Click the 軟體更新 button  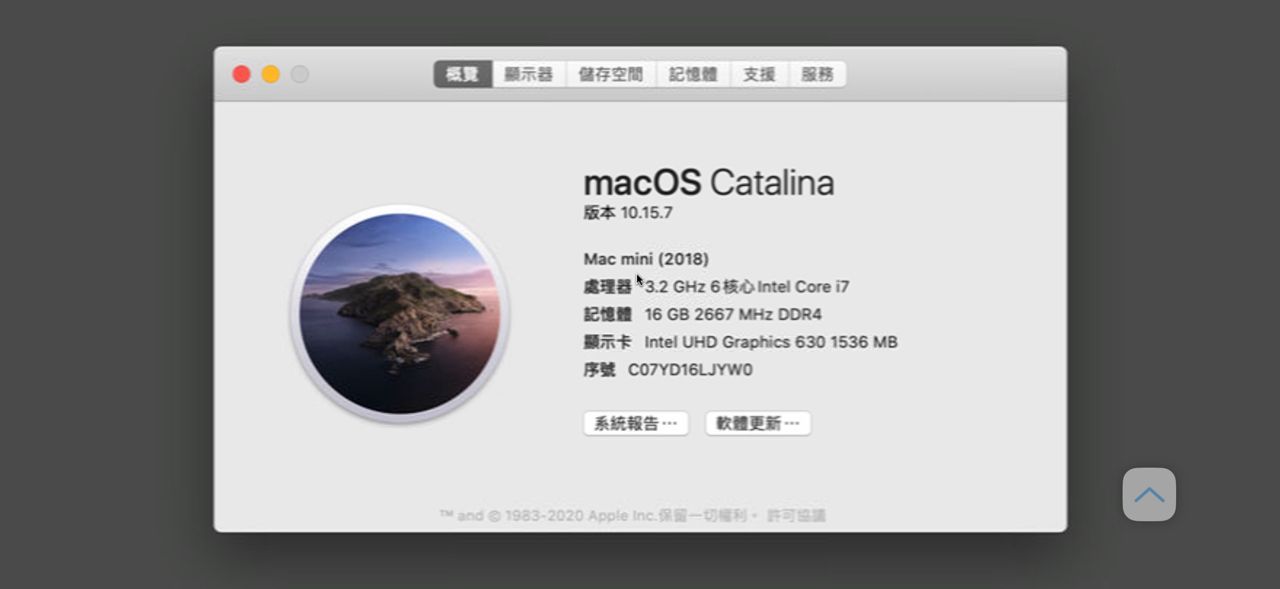tap(758, 423)
